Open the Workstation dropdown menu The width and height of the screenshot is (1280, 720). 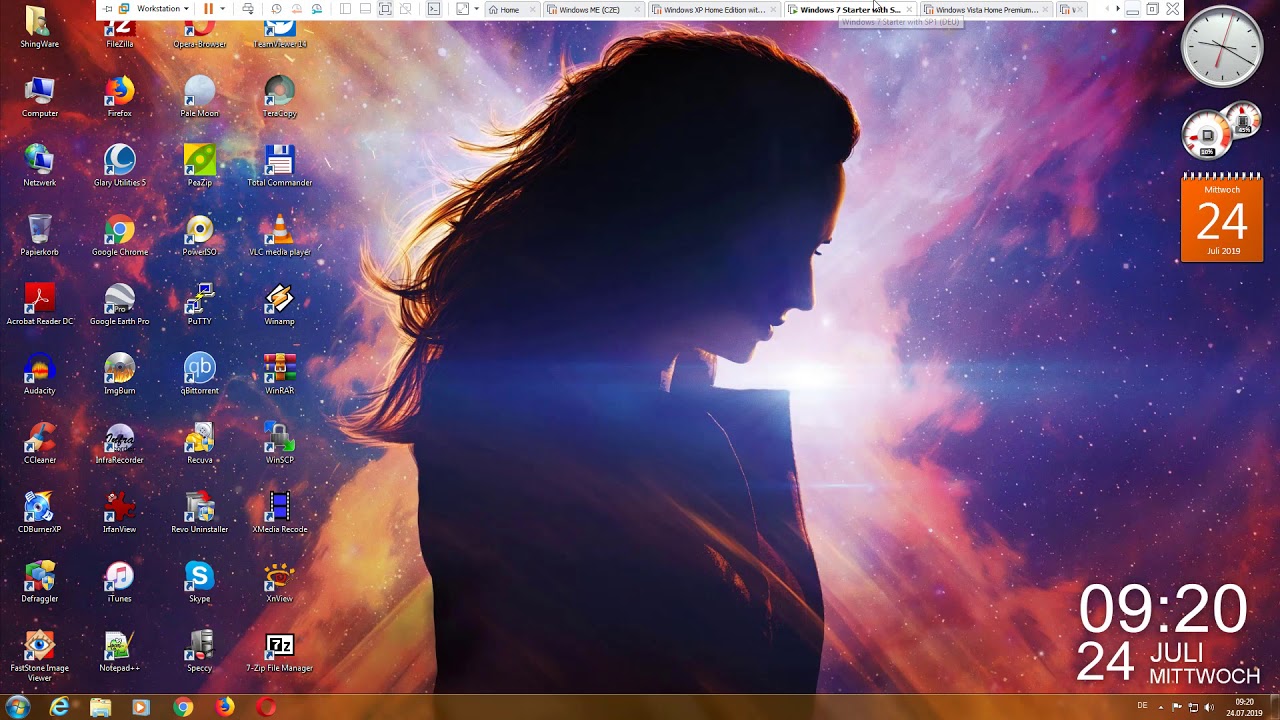tap(162, 9)
